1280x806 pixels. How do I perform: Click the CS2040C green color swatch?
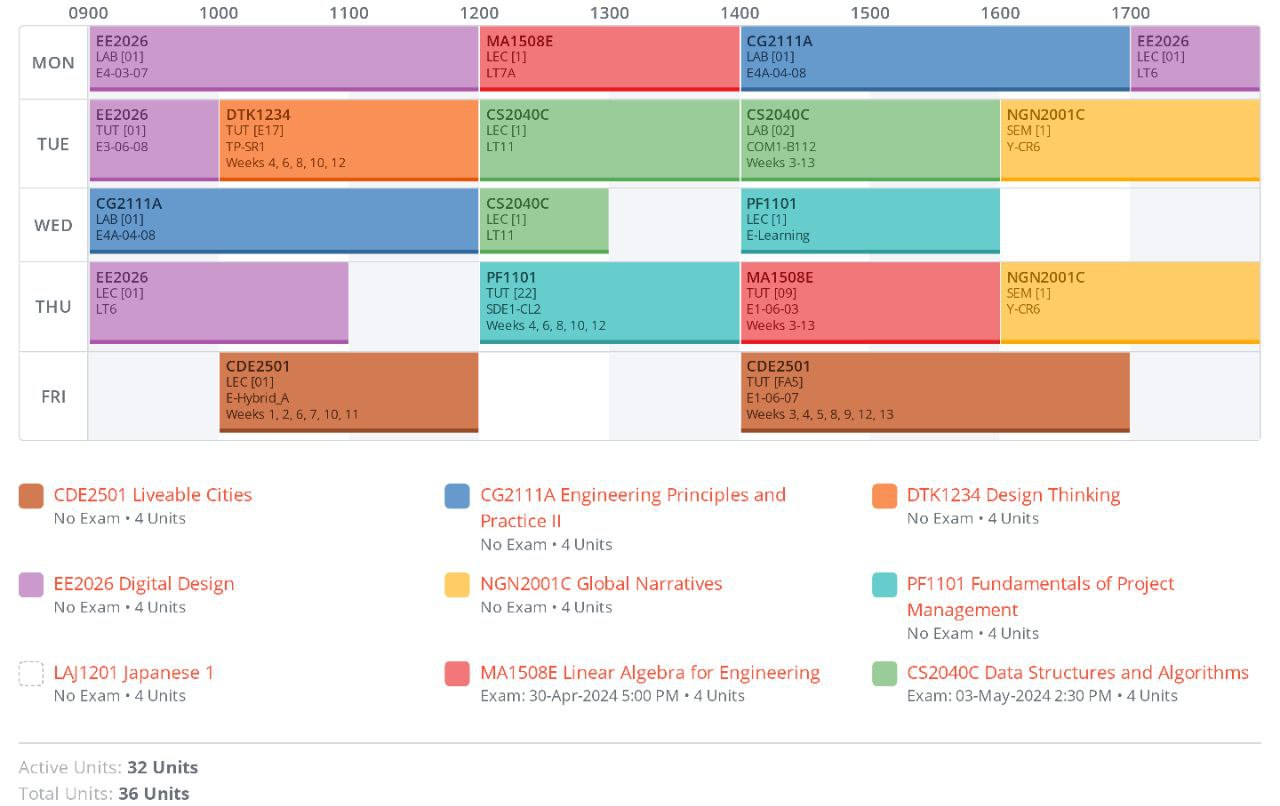(x=884, y=674)
